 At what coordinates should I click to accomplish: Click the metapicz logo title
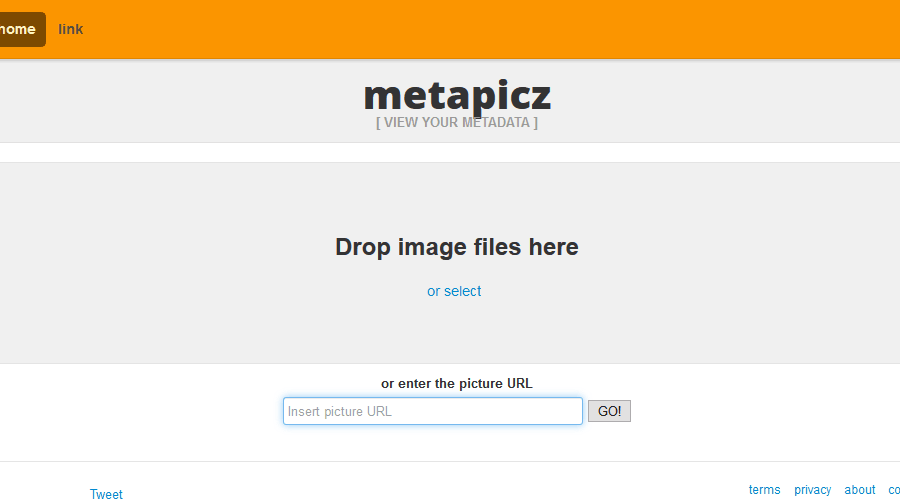(457, 95)
